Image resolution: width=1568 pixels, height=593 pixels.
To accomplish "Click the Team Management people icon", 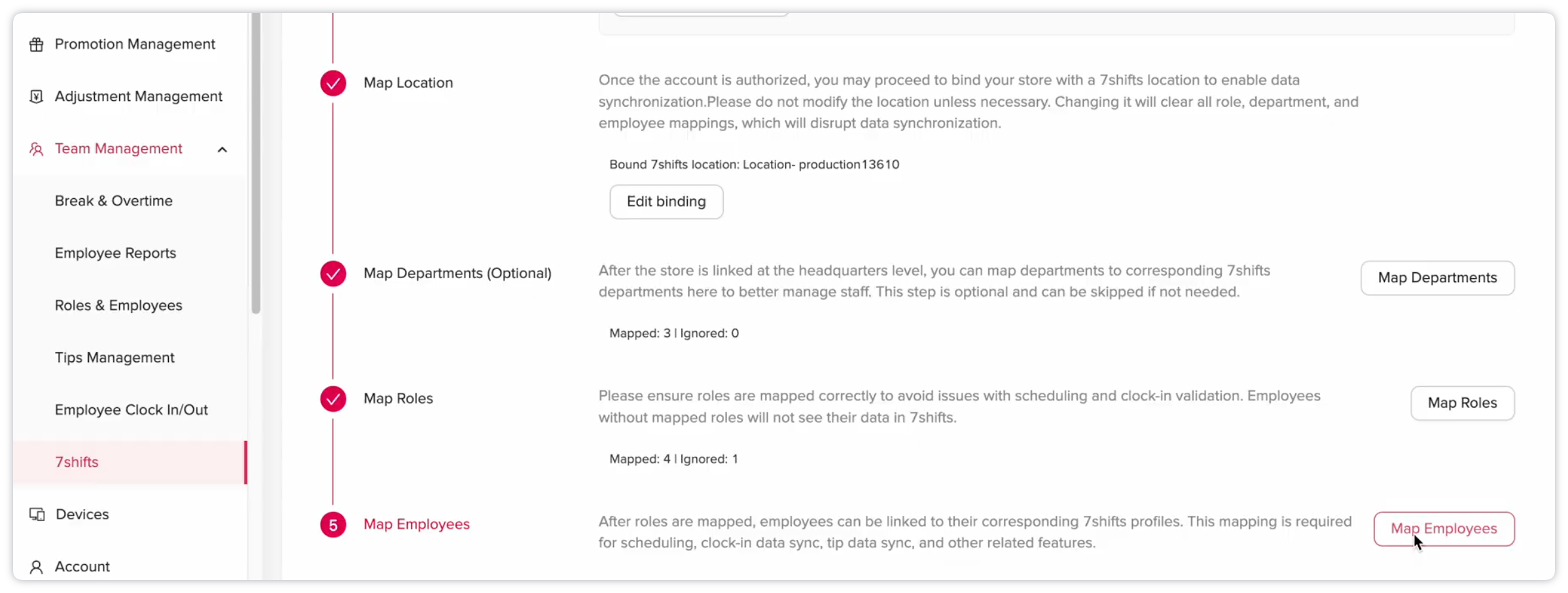I will 37,149.
